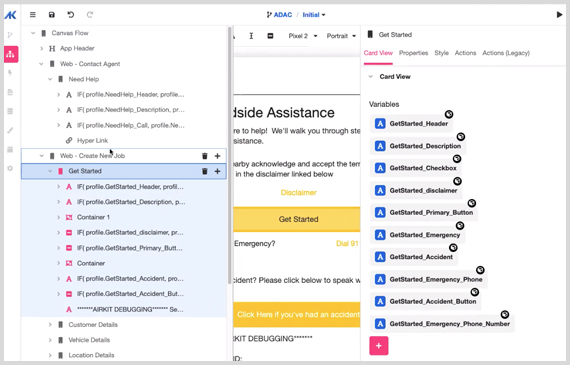
Task: Click reset icon on GetStarted_Header variable
Action: pyautogui.click(x=449, y=114)
